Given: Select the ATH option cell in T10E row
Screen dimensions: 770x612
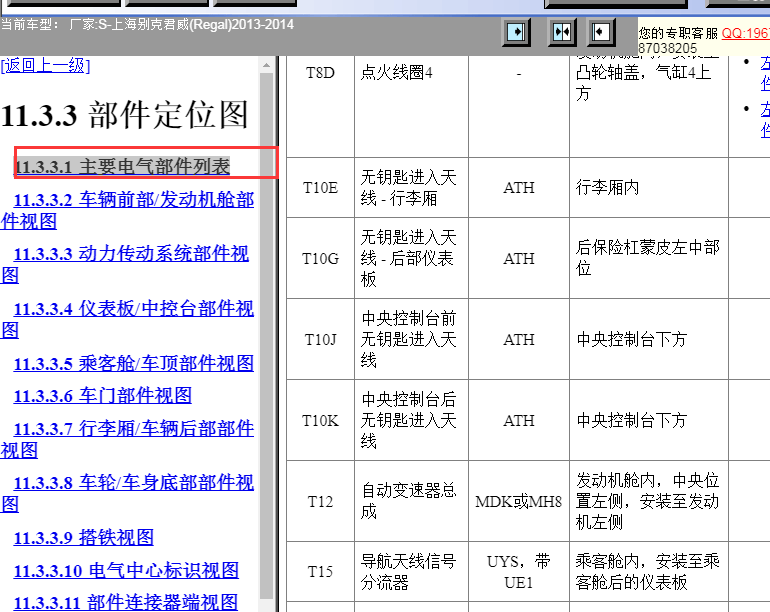Looking at the screenshot, I should 519,188.
